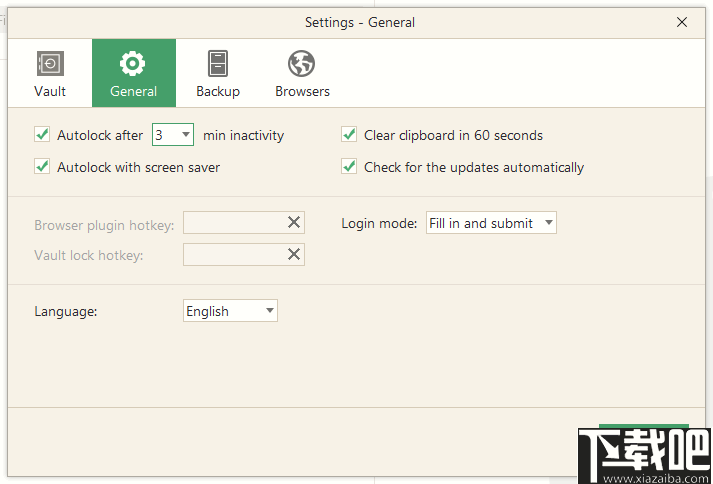
Task: Switch to the Backup tab
Action: [x=218, y=73]
